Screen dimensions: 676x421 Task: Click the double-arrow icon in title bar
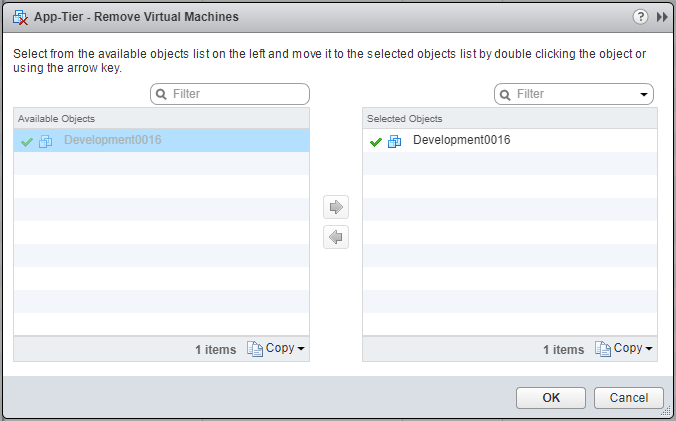[661, 18]
